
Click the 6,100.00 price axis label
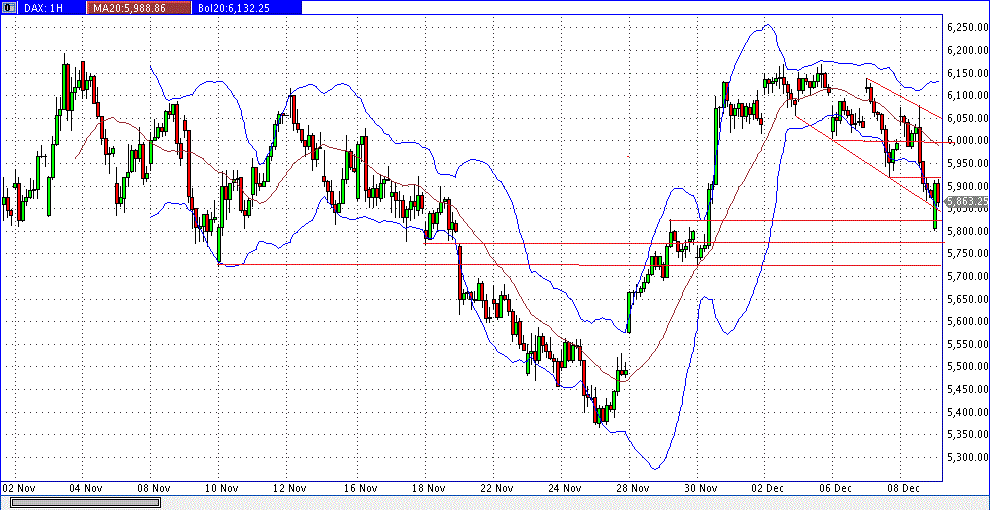(x=968, y=95)
